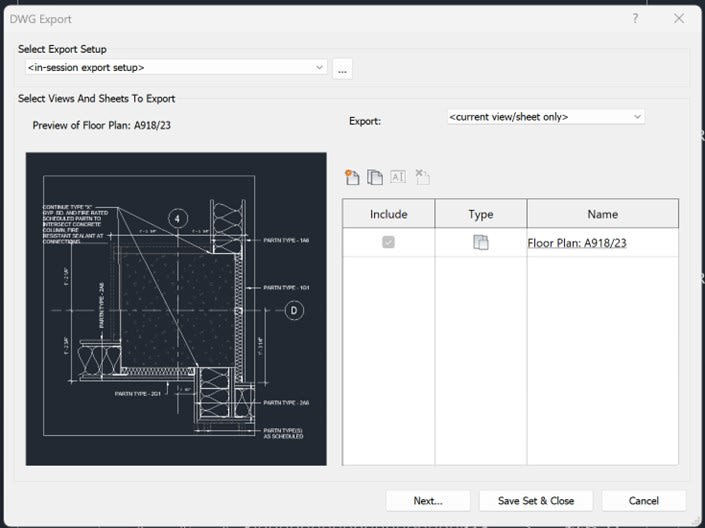Viewport: 705px width, 528px height.
Task: Click Save Set & Close button
Action: (536, 501)
